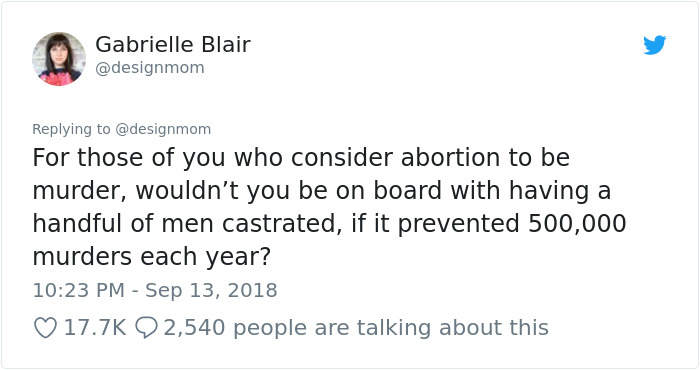Open '2,540 people are talking about this'
This screenshot has width=700, height=370.
tap(356, 328)
